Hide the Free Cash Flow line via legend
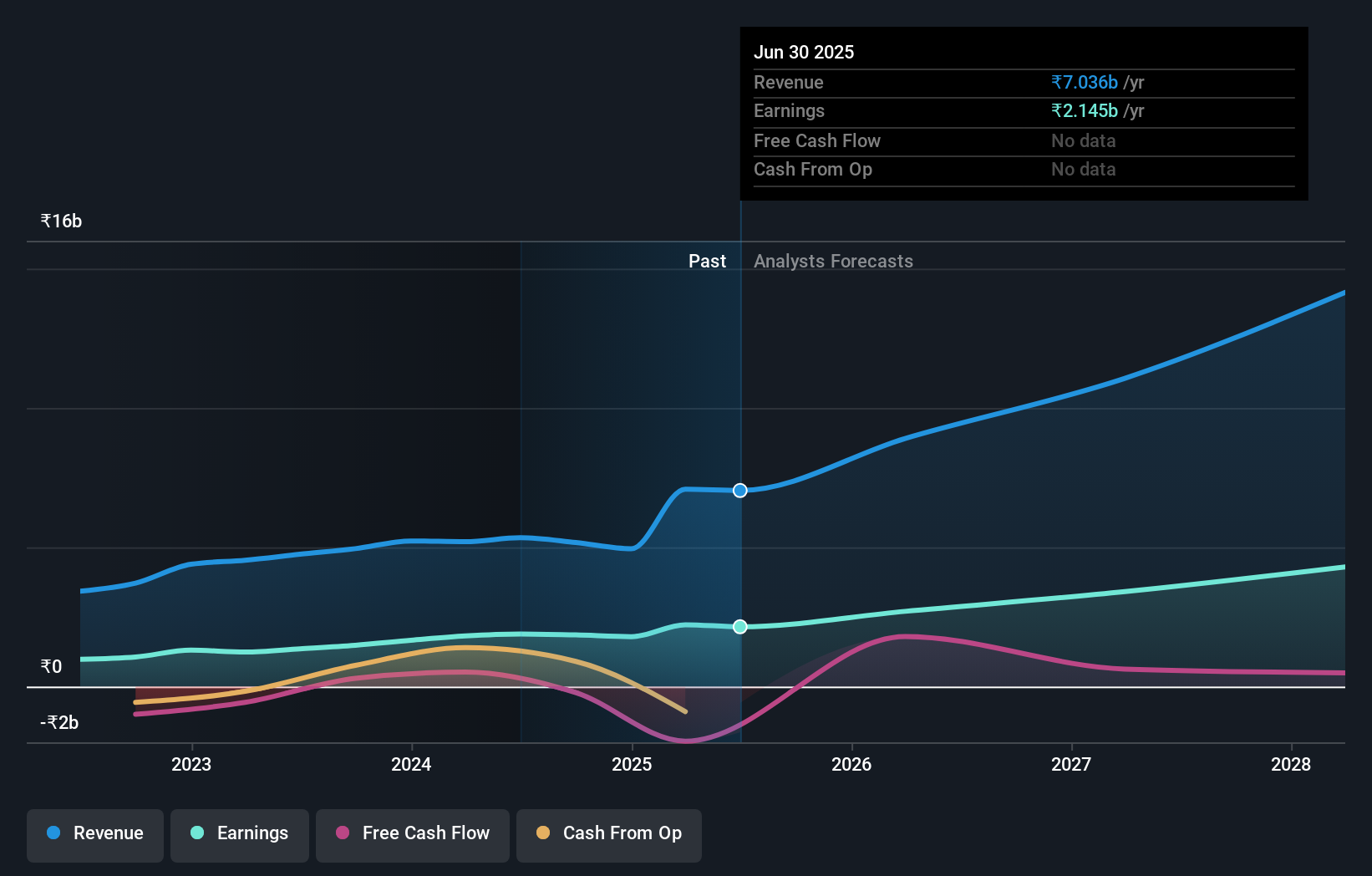Image resolution: width=1372 pixels, height=876 pixels. coord(412,833)
